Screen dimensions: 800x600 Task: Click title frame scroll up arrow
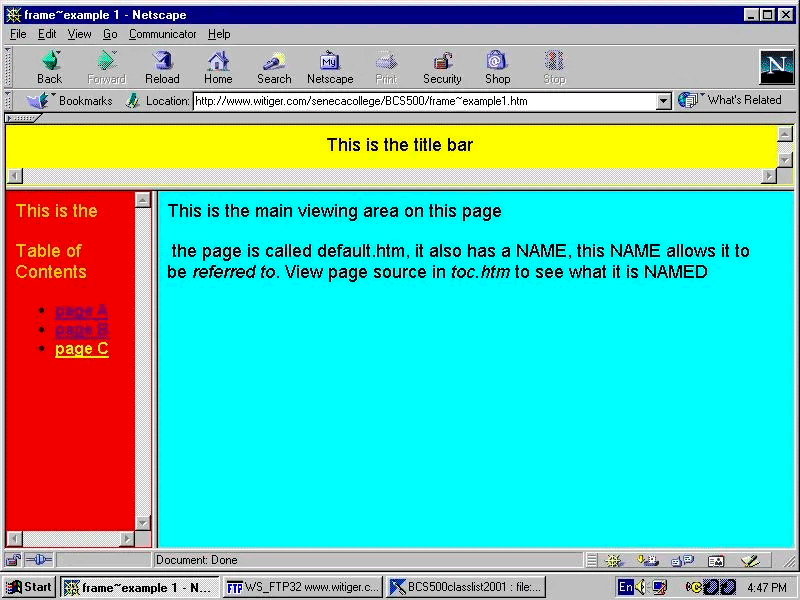point(784,134)
